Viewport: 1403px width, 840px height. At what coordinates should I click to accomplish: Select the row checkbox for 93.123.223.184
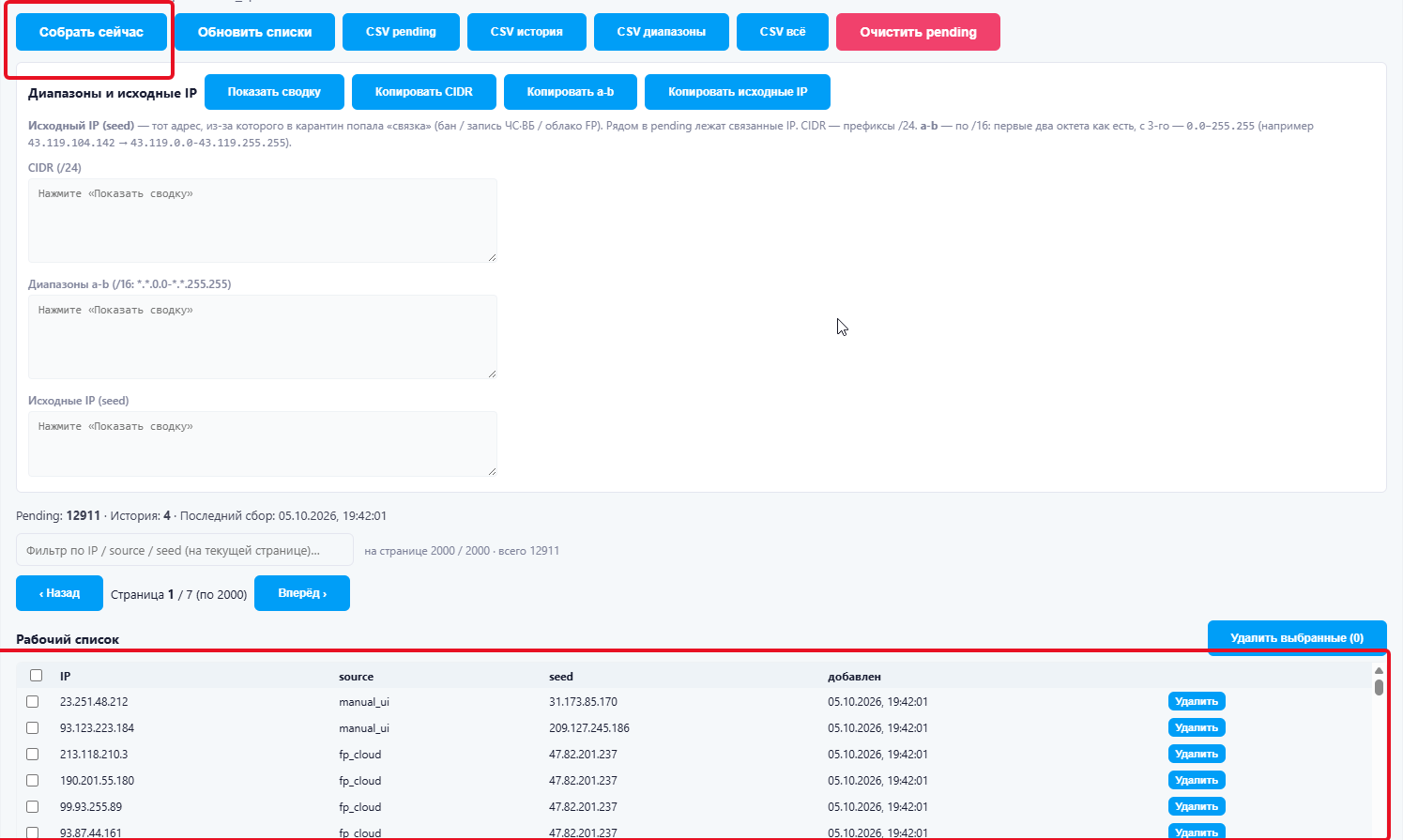tap(33, 728)
